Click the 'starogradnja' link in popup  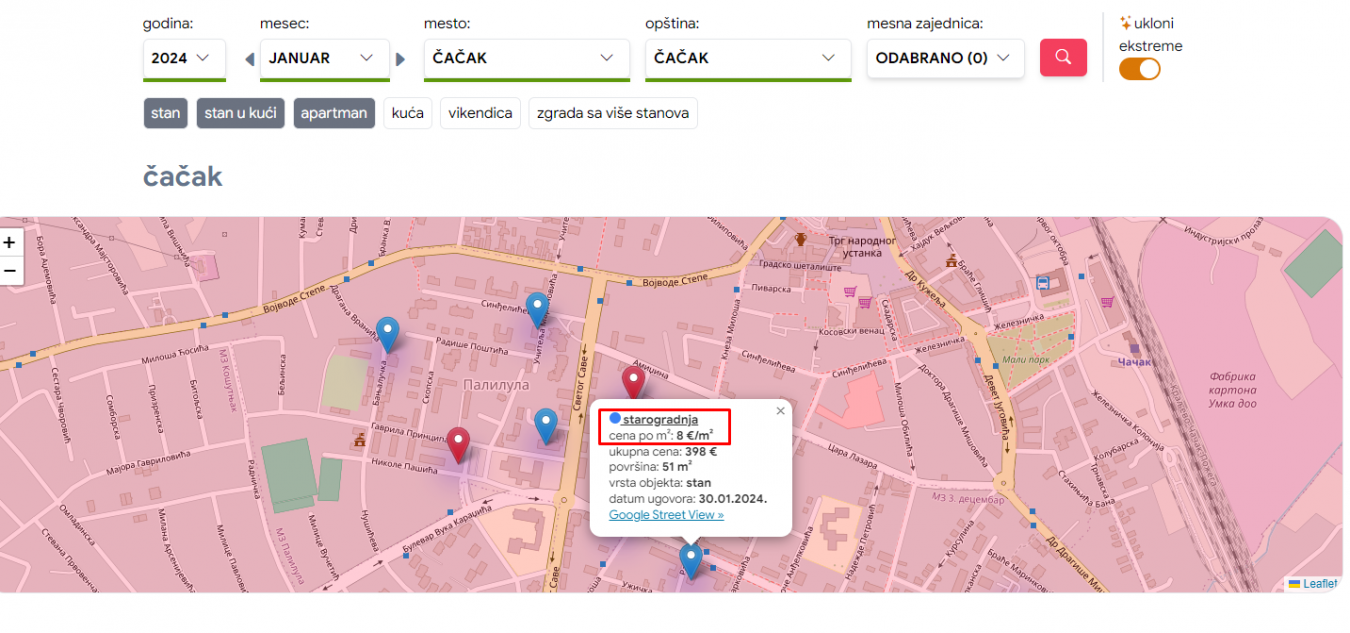[x=660, y=419]
